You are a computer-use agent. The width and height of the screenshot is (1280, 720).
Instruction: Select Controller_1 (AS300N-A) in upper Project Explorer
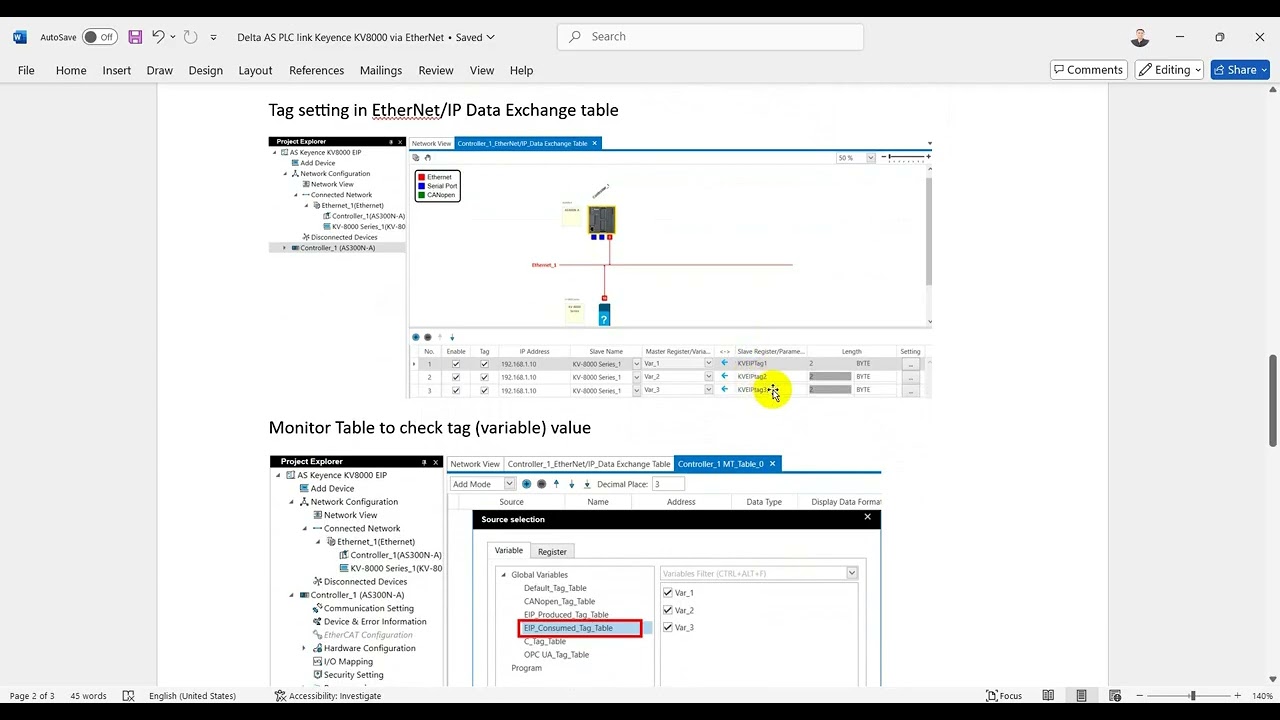(337, 248)
